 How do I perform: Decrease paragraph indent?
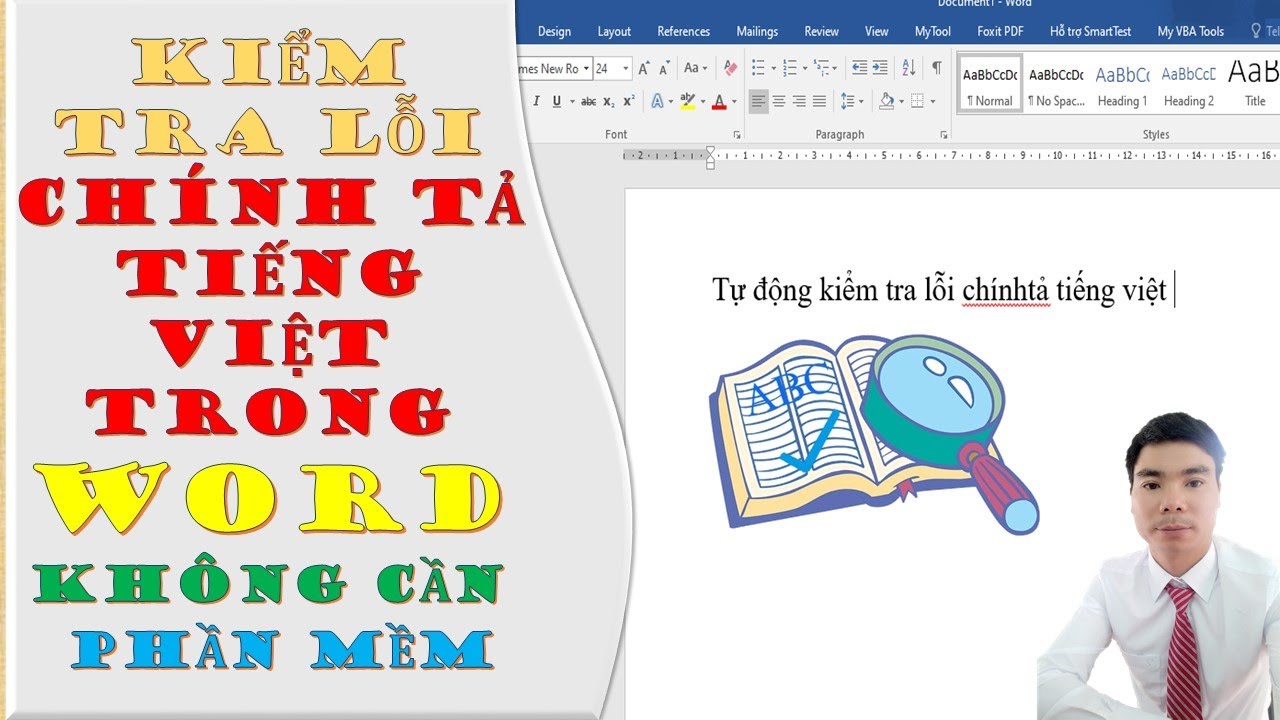tap(859, 68)
